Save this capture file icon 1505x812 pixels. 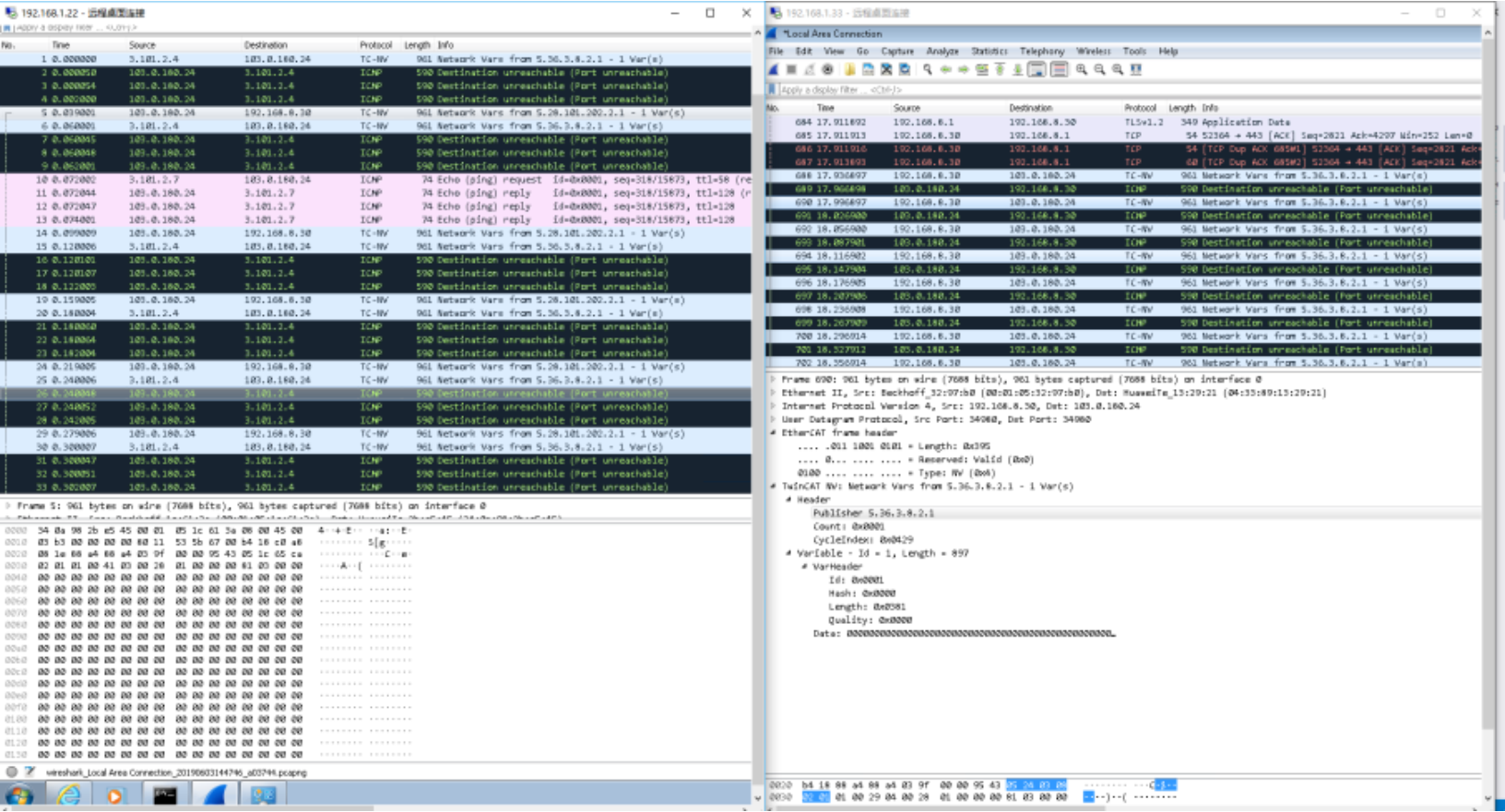868,70
